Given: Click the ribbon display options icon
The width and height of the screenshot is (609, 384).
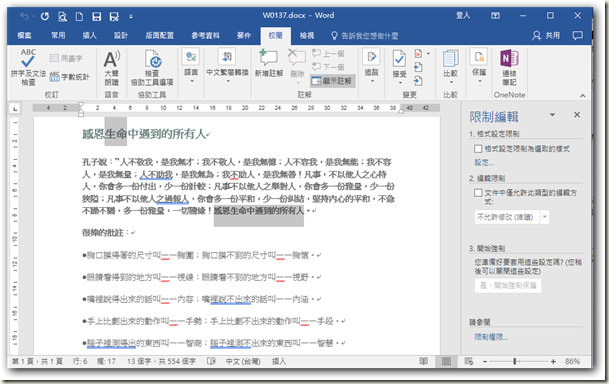Looking at the screenshot, I should coord(495,16).
